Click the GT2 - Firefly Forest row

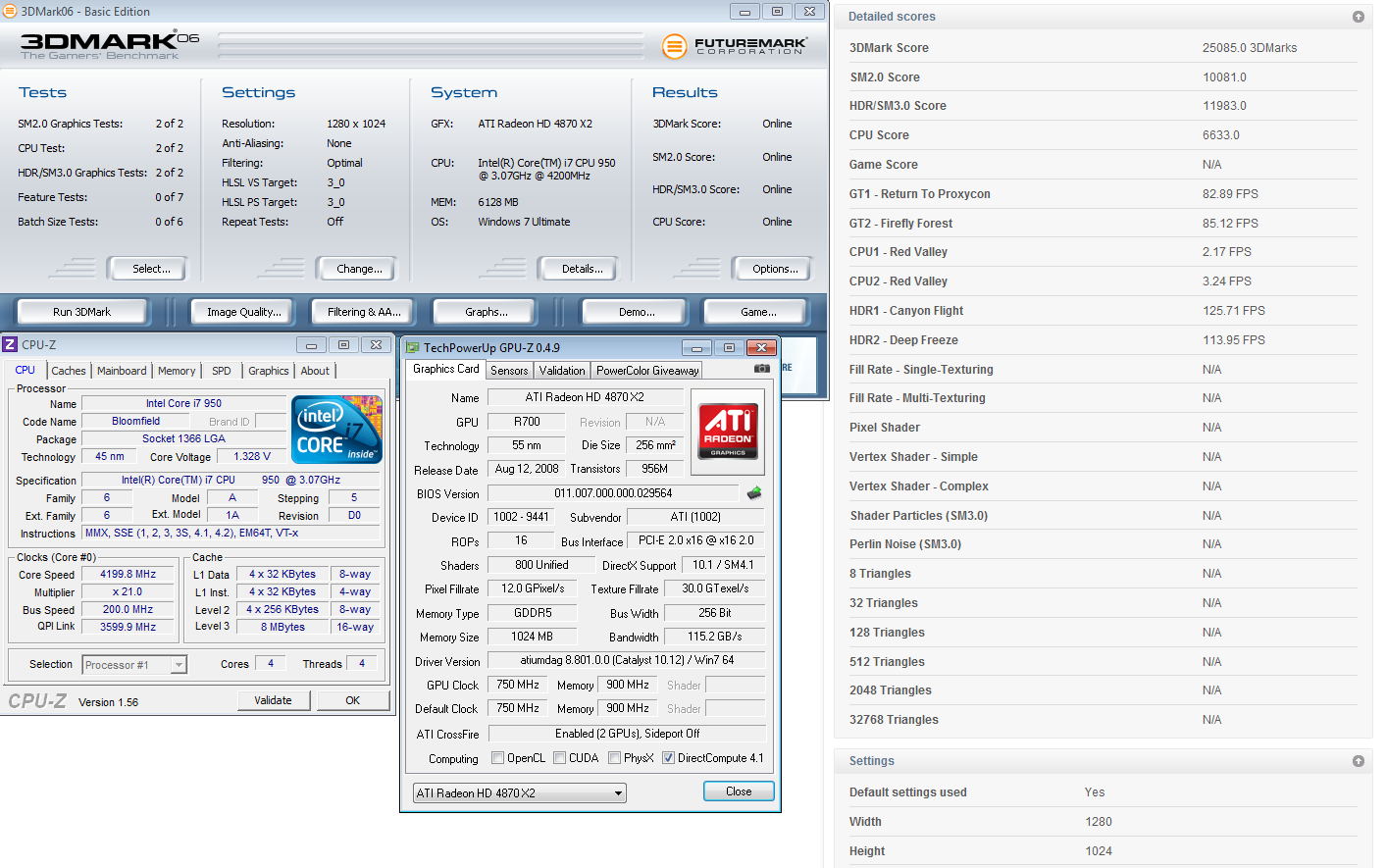1104,224
